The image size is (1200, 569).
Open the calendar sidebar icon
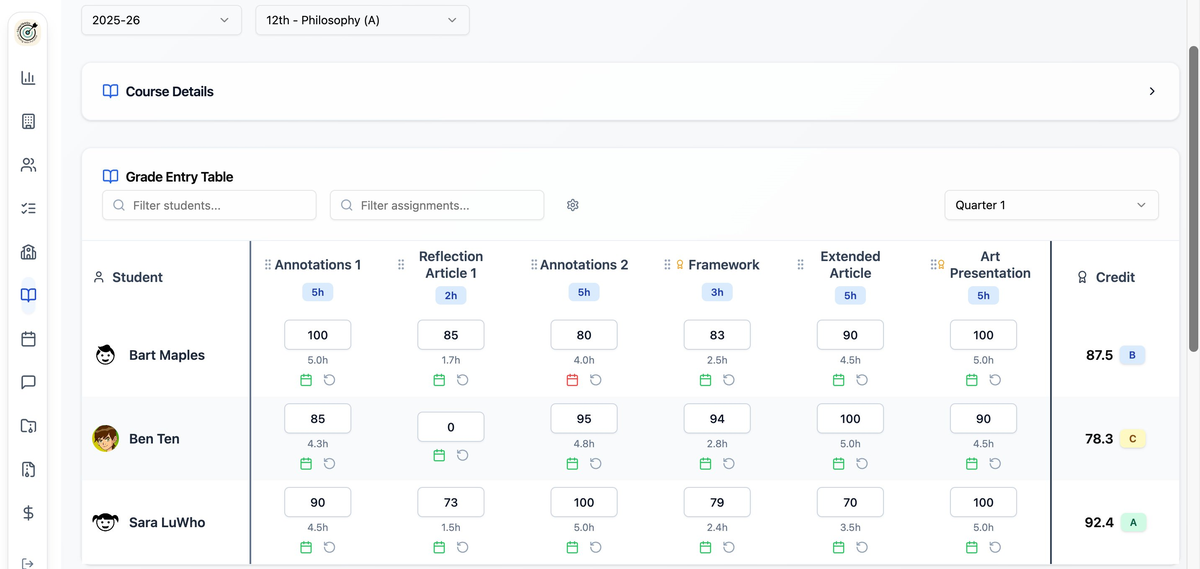point(28,338)
